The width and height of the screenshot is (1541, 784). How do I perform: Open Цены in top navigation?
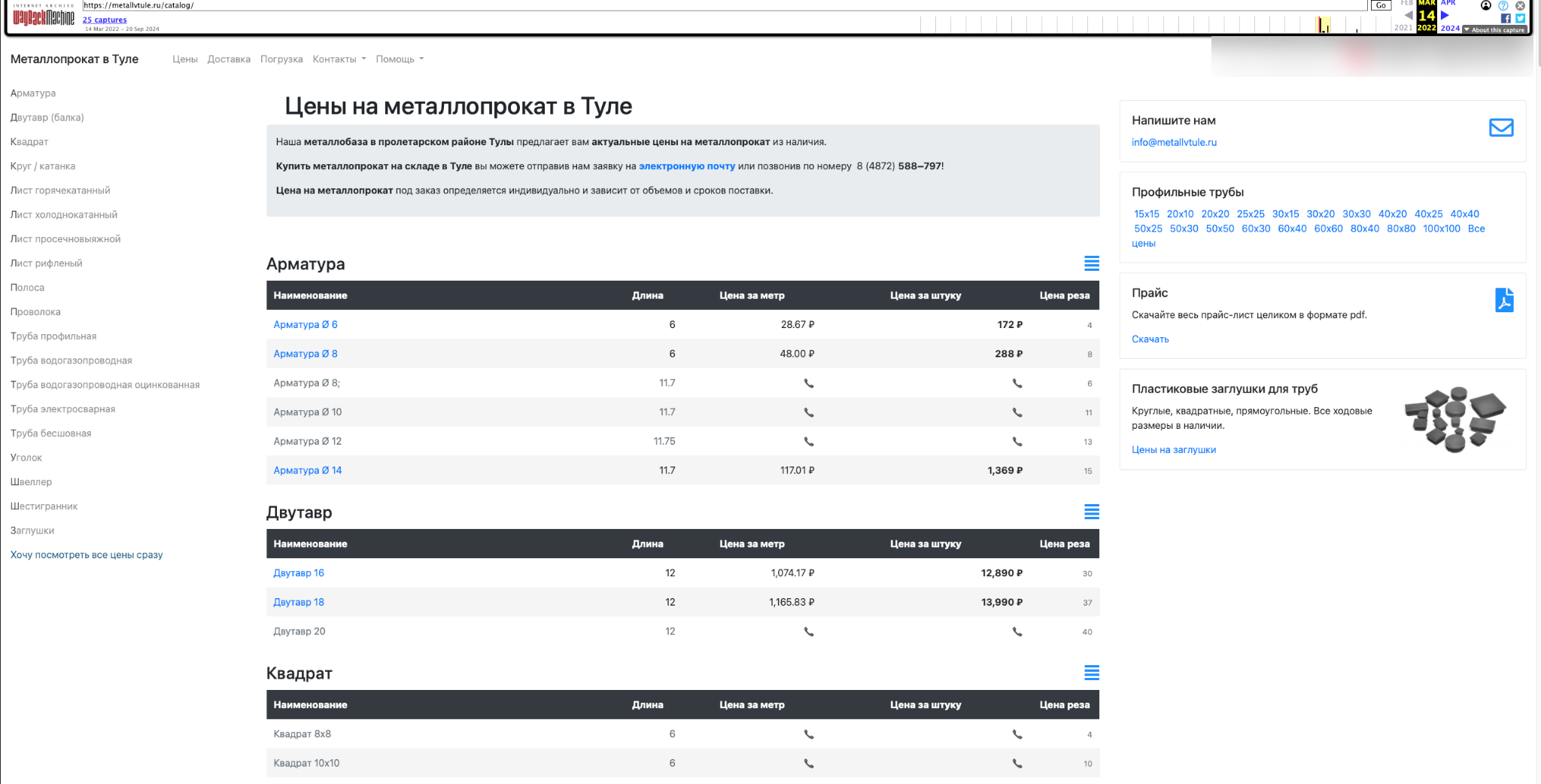tap(185, 59)
